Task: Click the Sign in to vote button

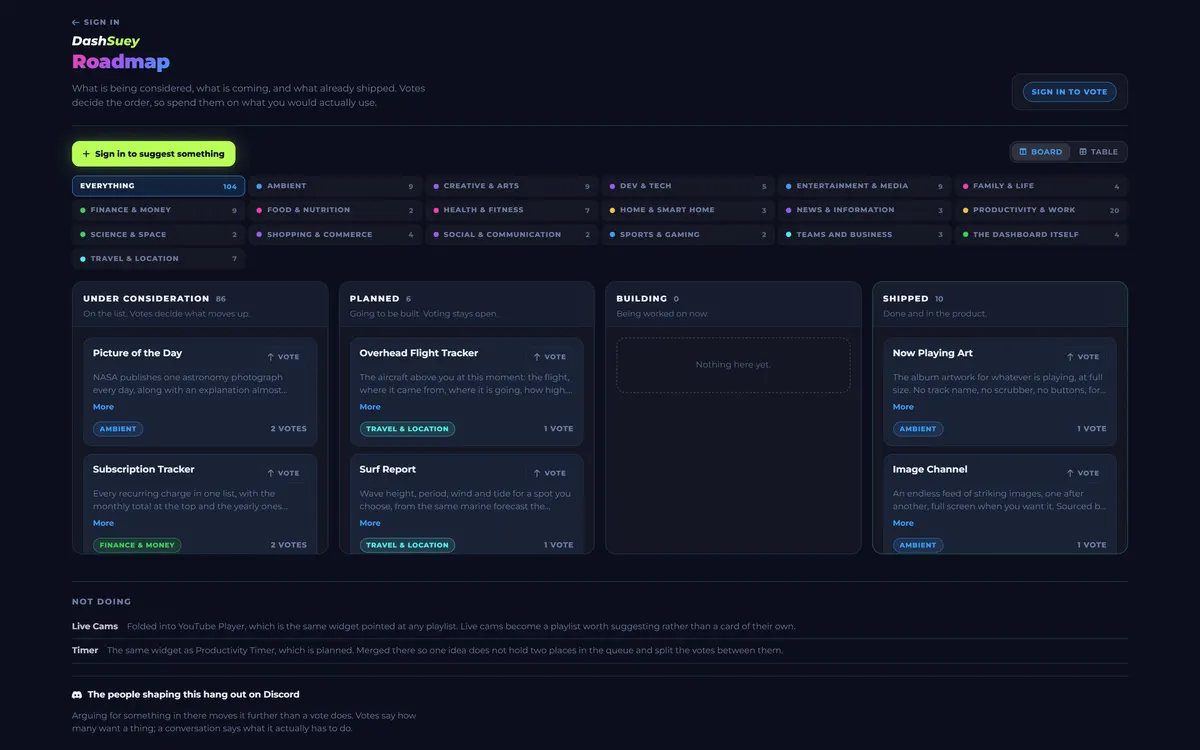Action: click(x=1069, y=92)
